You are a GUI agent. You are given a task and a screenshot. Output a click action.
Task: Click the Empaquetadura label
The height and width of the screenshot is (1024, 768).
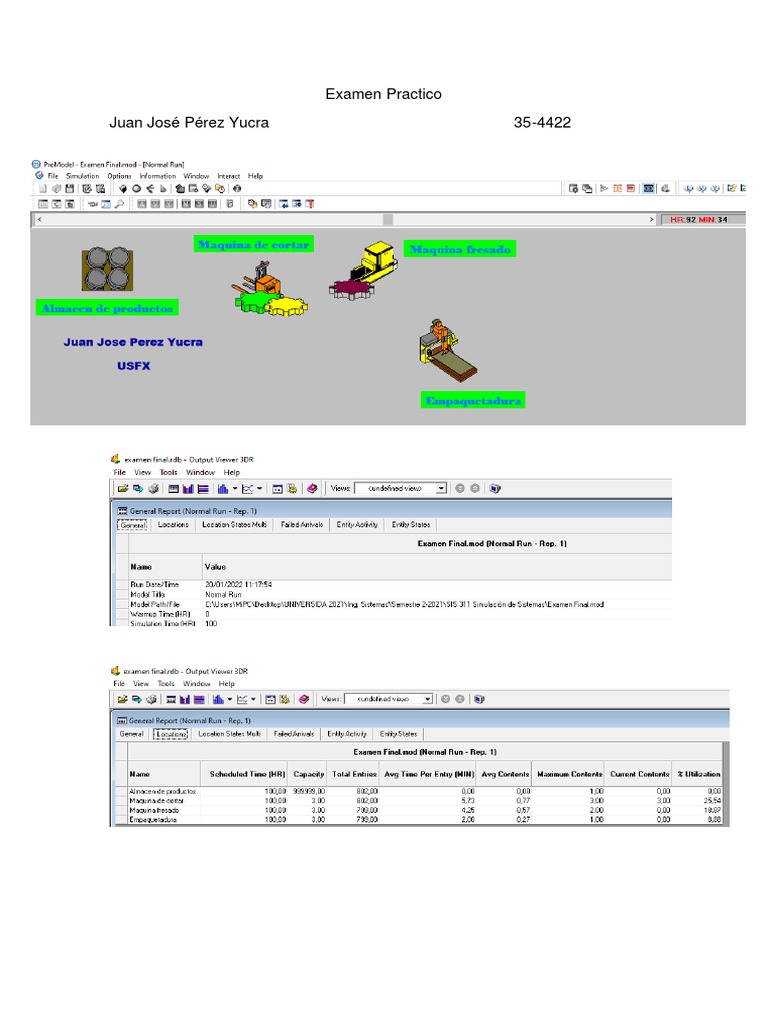pyautogui.click(x=473, y=400)
